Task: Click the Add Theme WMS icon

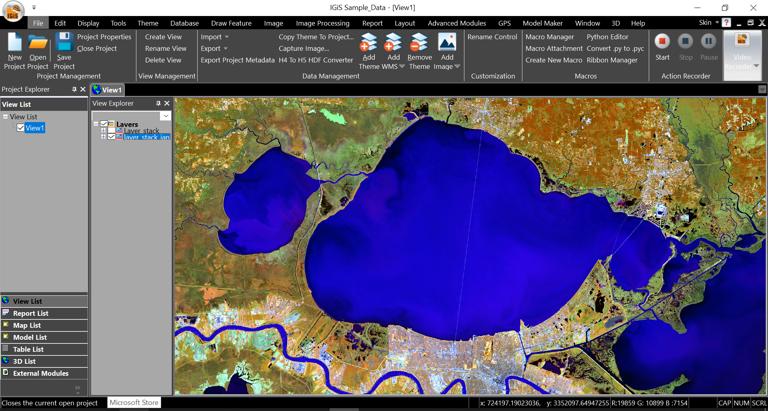Action: click(x=394, y=42)
